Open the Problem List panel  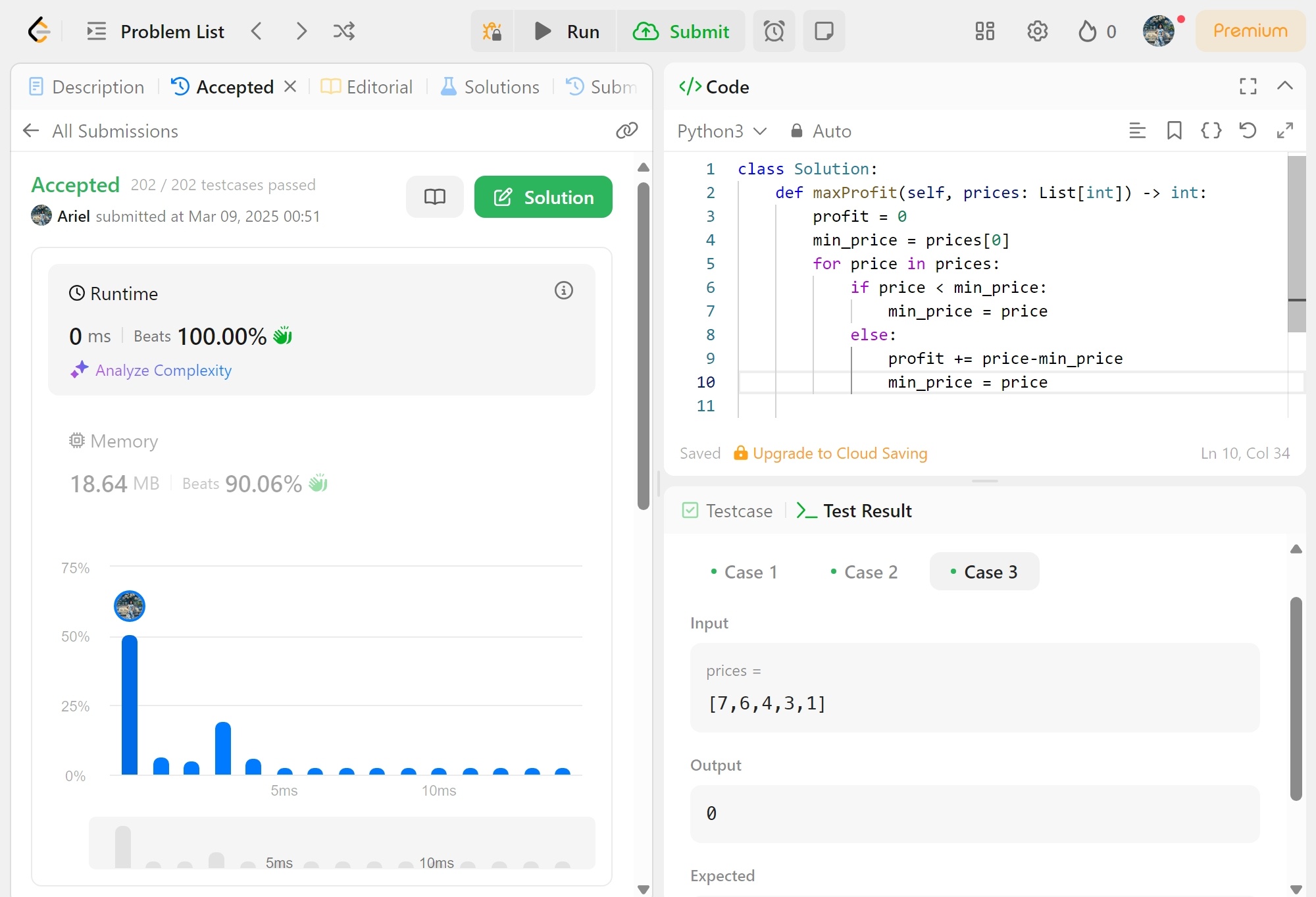(156, 31)
